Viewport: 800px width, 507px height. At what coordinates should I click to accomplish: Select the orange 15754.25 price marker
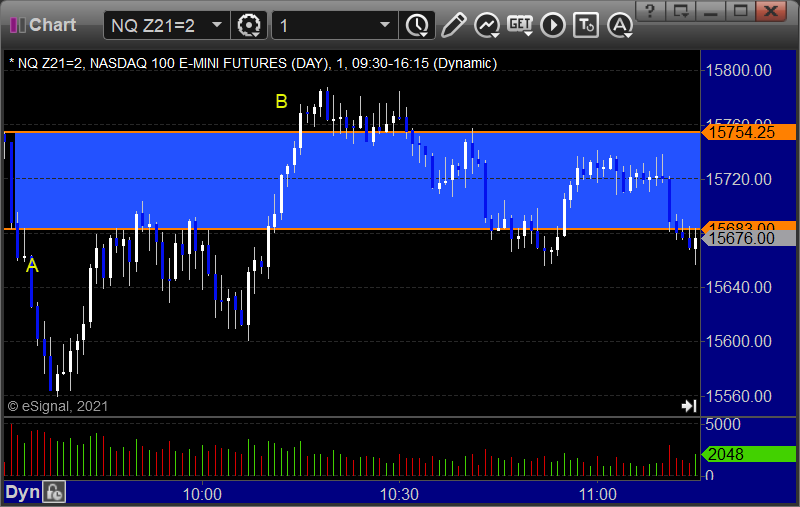(x=748, y=133)
